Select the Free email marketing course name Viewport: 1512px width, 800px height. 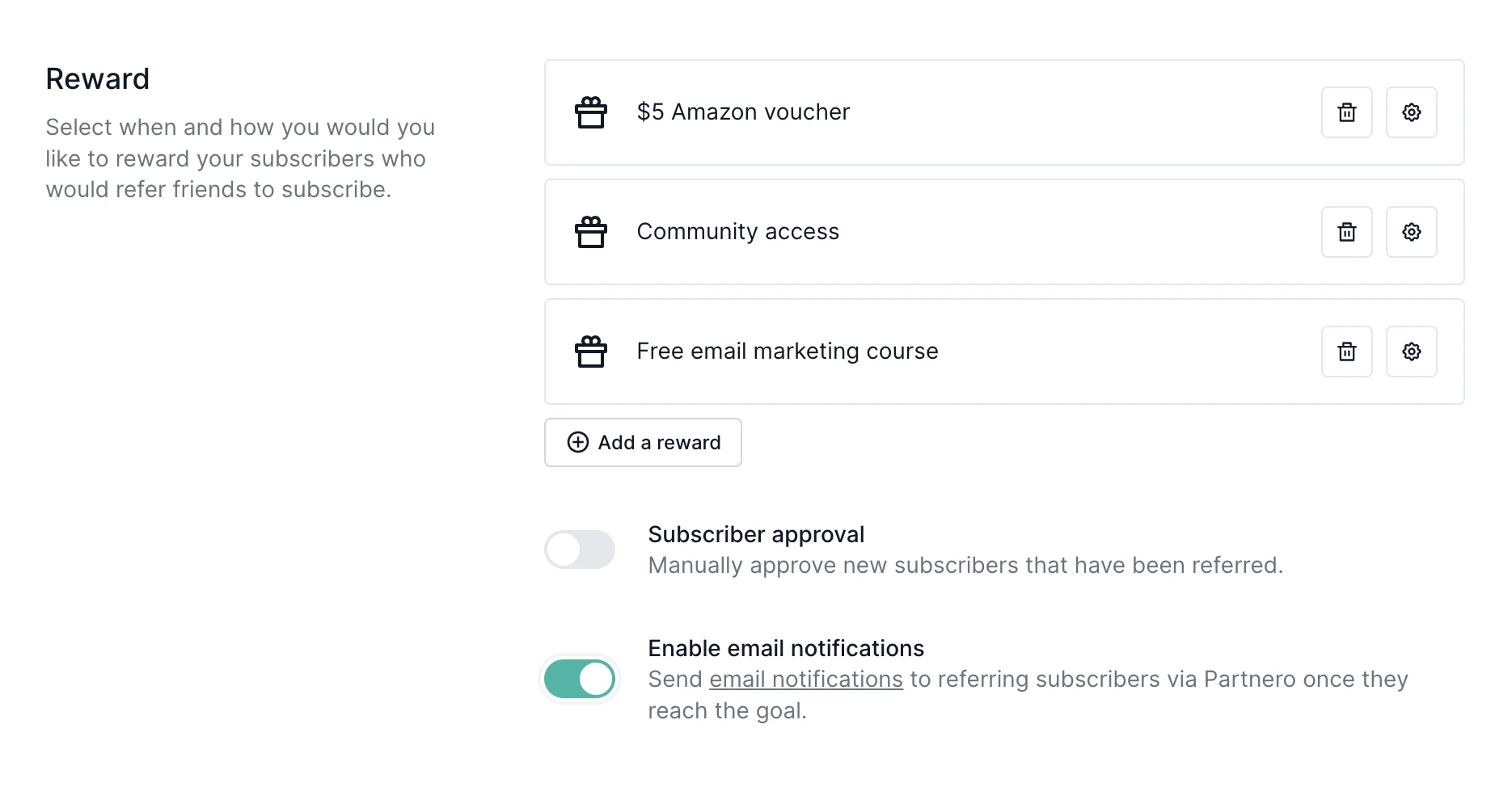[x=787, y=351]
